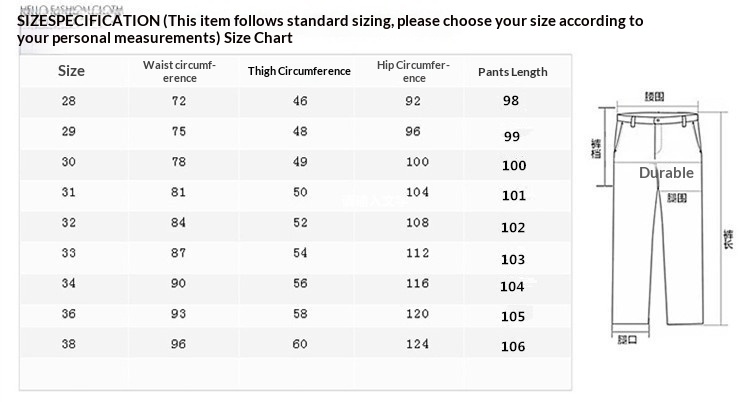Select the Hip Circumference column header
The height and width of the screenshot is (402, 750).
tap(413, 71)
